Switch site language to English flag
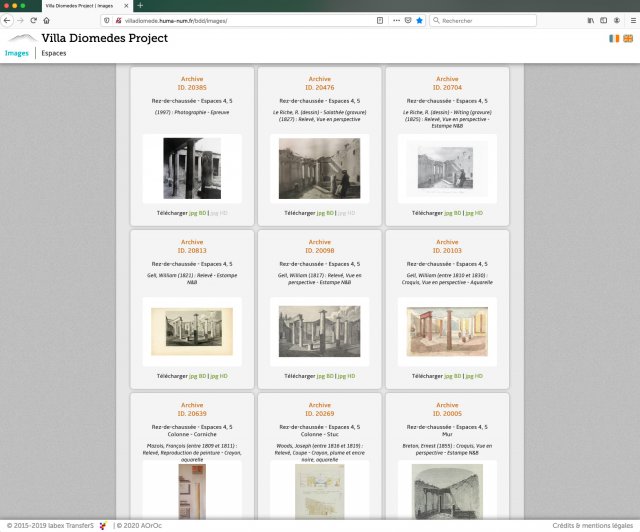The width and height of the screenshot is (640, 532). coord(628,38)
